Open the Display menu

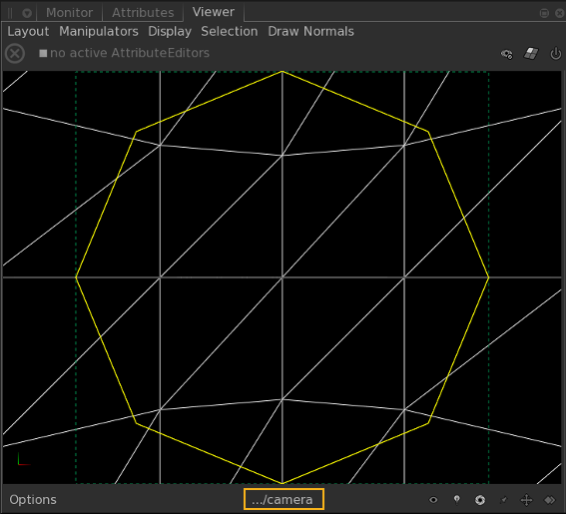(170, 32)
